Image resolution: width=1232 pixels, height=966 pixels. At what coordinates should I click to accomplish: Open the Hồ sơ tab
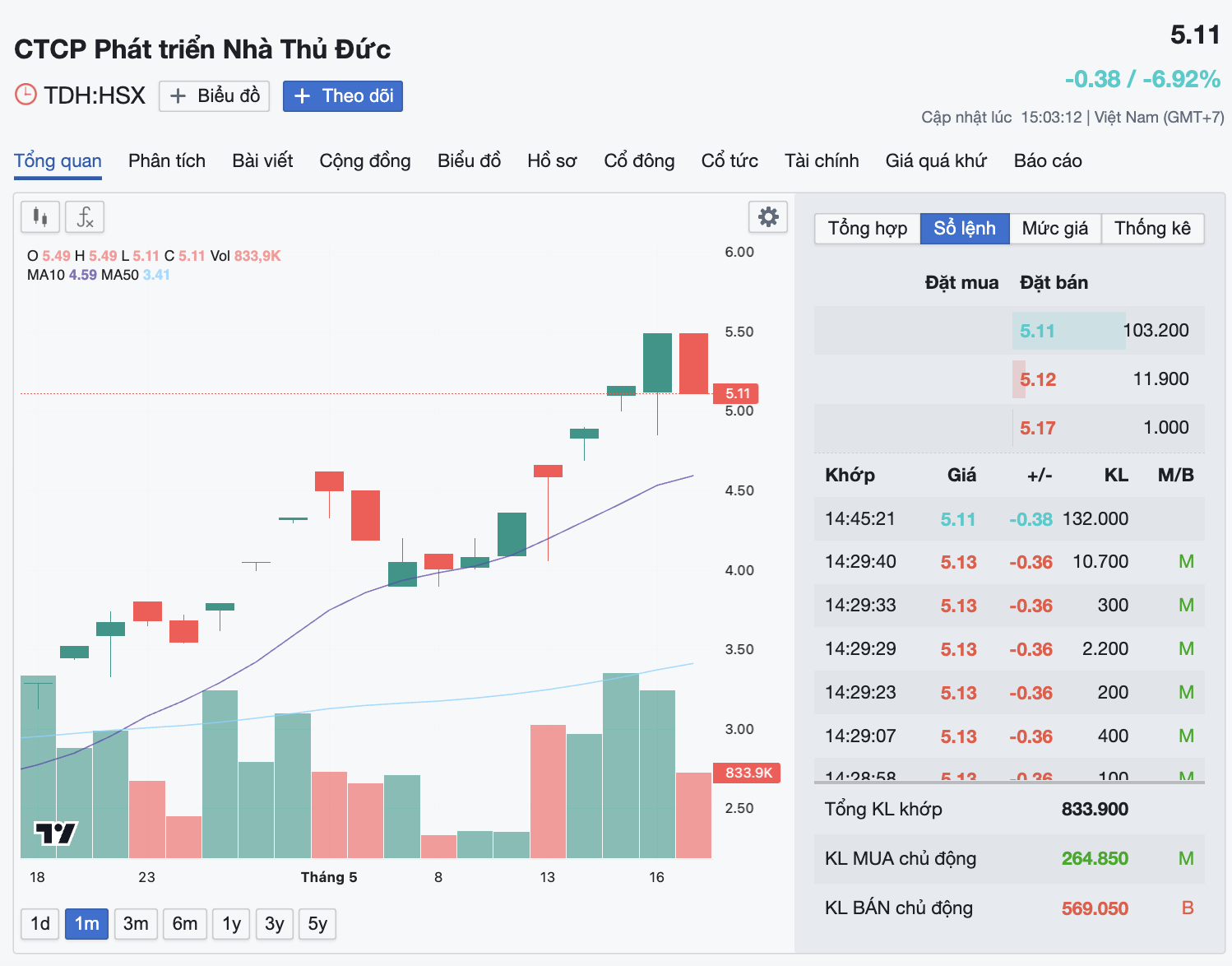click(552, 161)
